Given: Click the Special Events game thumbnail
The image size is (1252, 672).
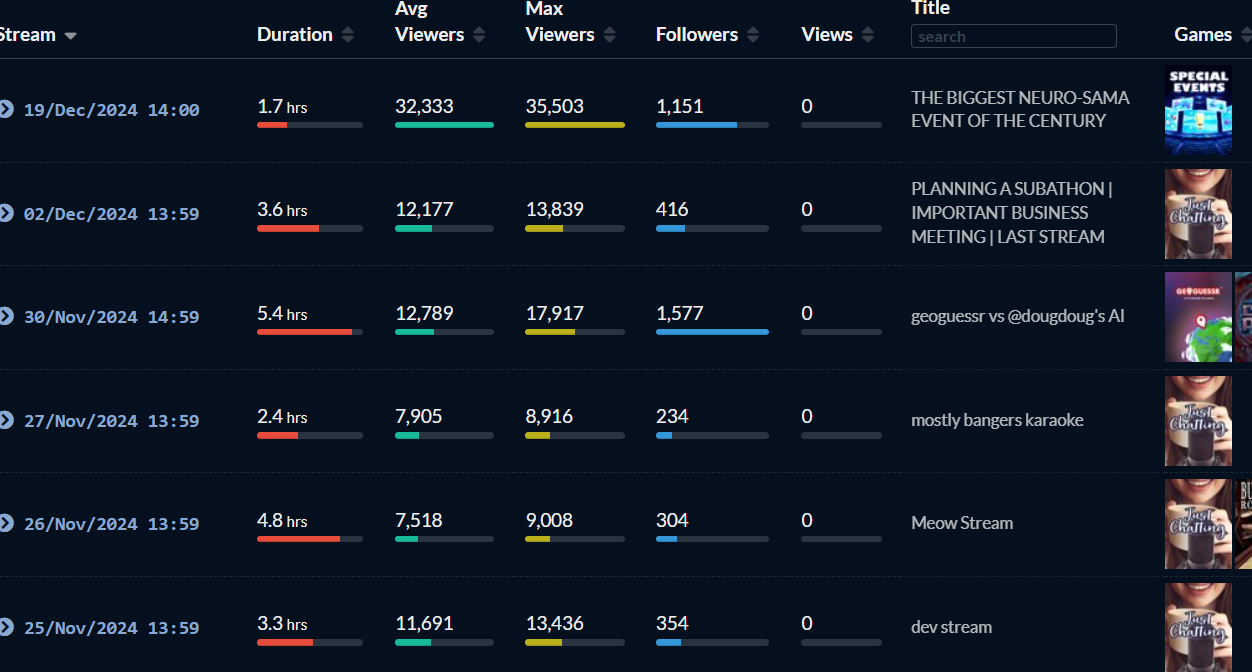Looking at the screenshot, I should (x=1198, y=110).
